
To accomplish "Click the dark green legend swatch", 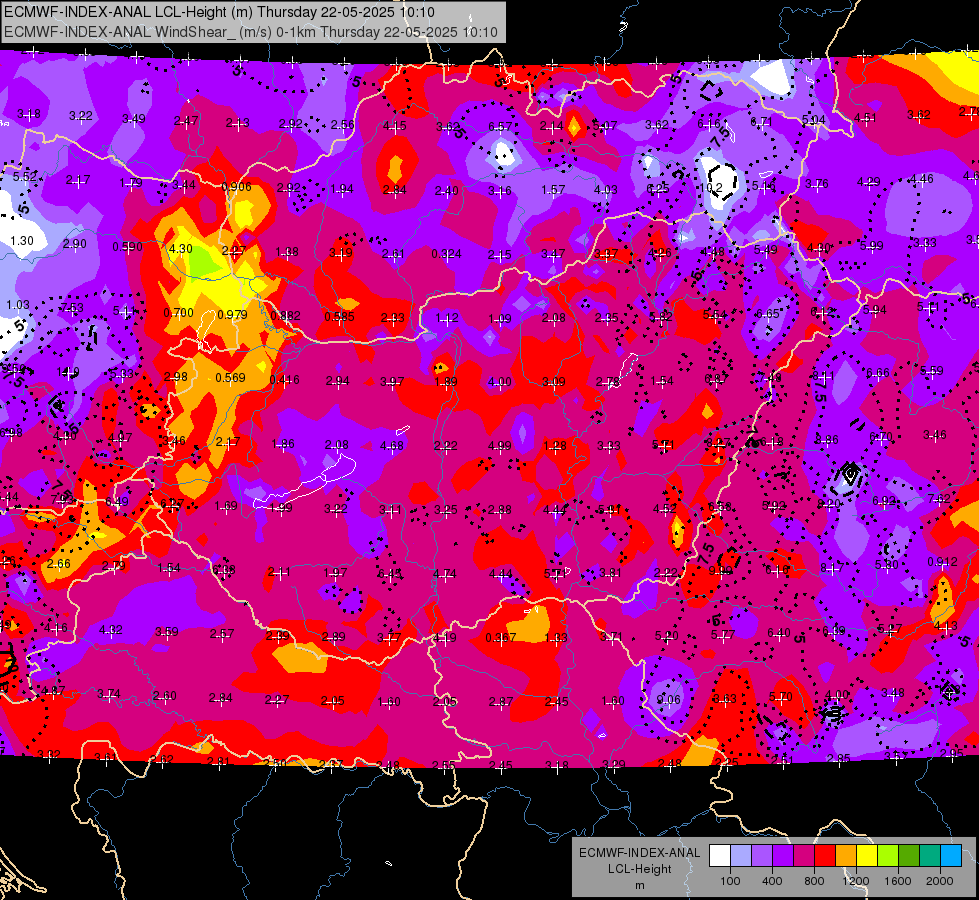I will (x=909, y=856).
